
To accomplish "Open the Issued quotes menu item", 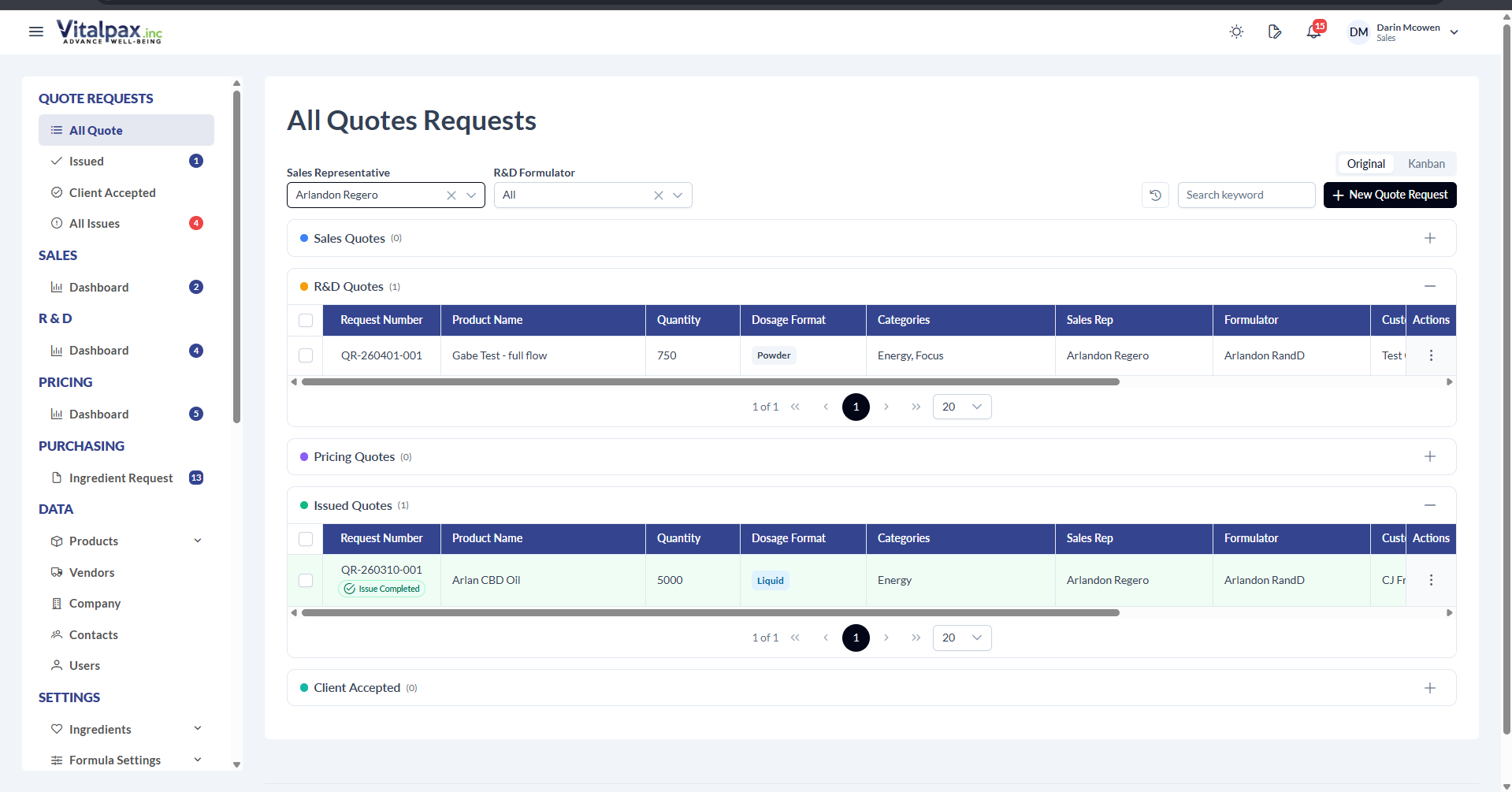I will pyautogui.click(x=87, y=161).
